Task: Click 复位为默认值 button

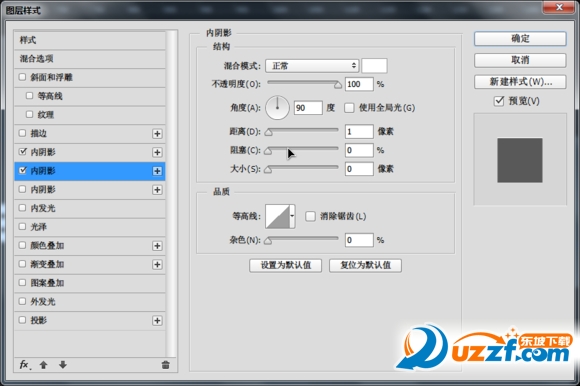Action: click(365, 265)
